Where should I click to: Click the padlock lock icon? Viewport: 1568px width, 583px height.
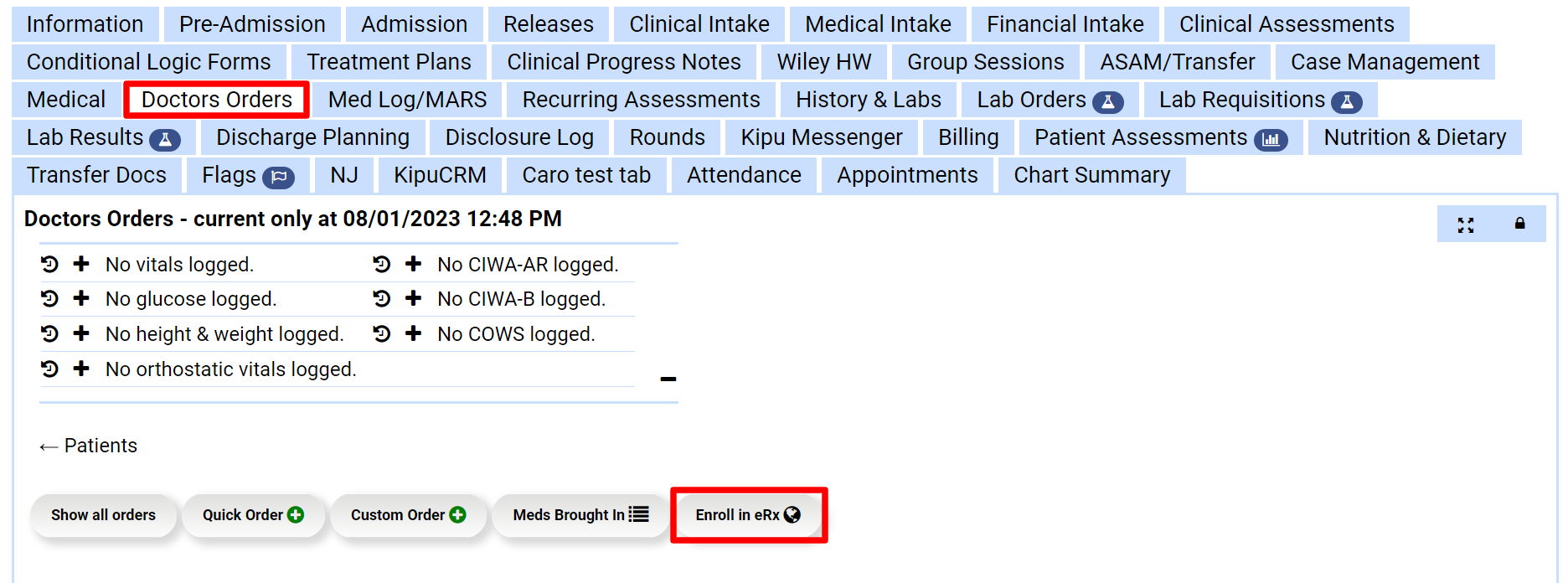click(x=1519, y=224)
